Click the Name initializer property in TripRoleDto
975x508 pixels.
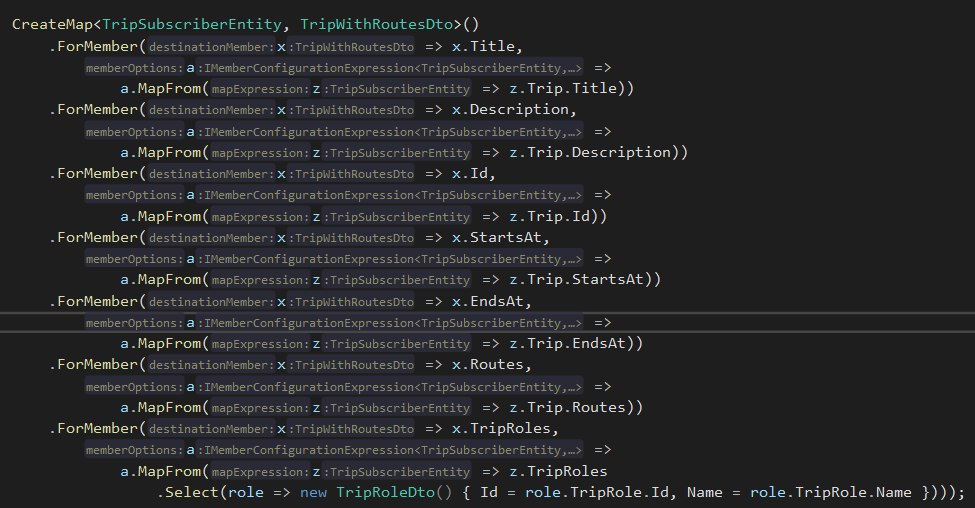click(705, 492)
